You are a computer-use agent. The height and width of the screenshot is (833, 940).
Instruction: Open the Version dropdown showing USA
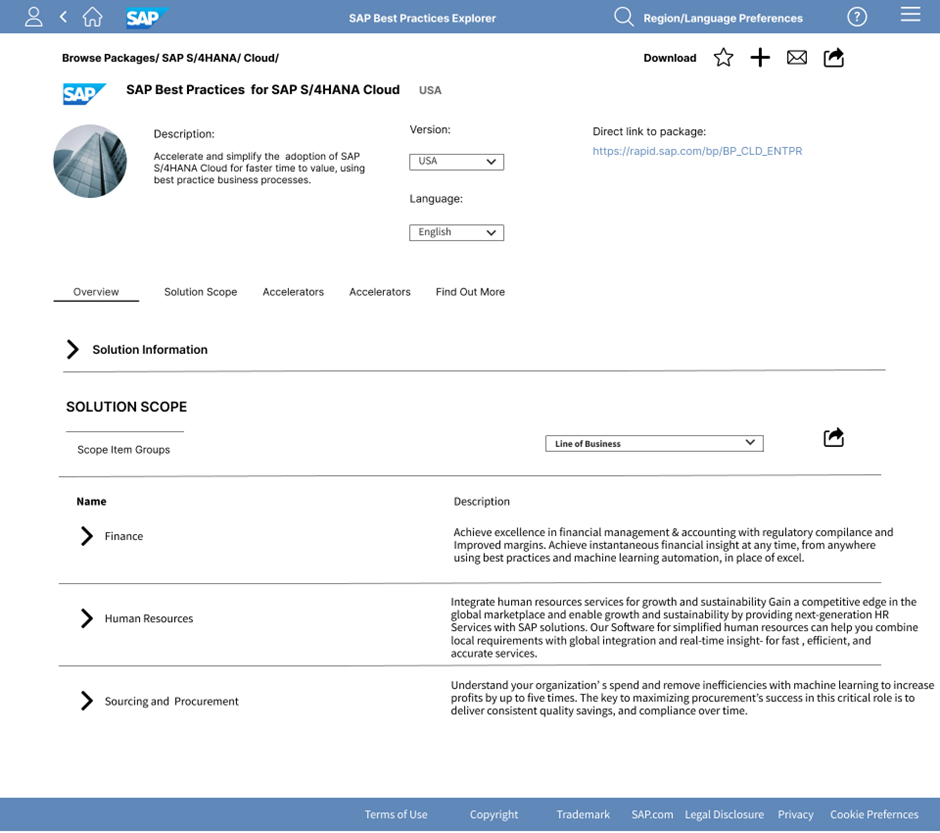coord(456,161)
